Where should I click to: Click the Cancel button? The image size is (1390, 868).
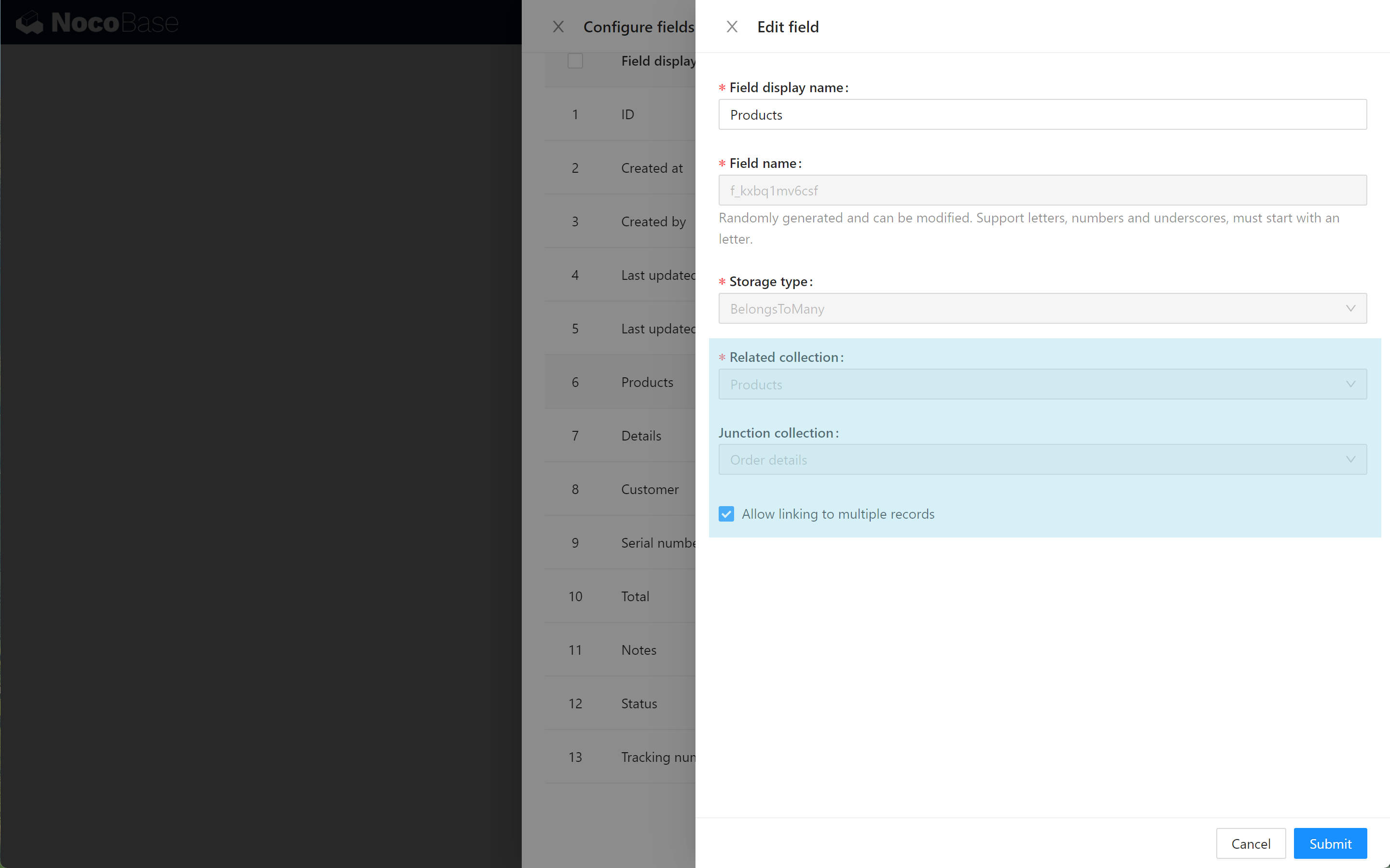pyautogui.click(x=1250, y=843)
